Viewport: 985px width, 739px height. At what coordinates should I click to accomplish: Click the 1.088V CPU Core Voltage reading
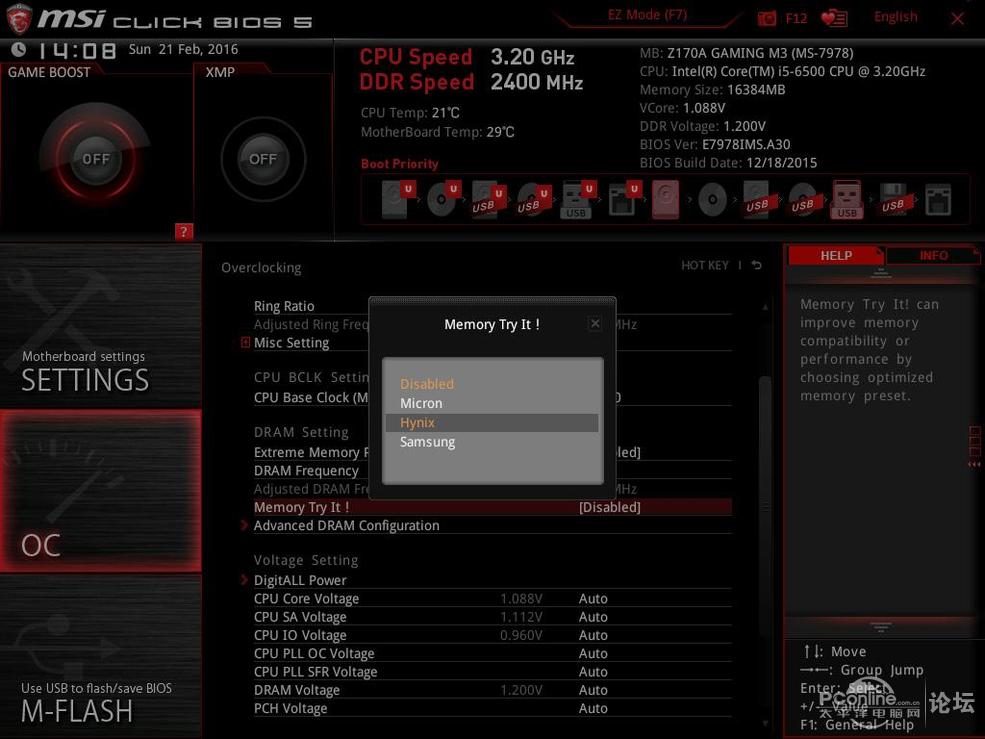click(521, 599)
